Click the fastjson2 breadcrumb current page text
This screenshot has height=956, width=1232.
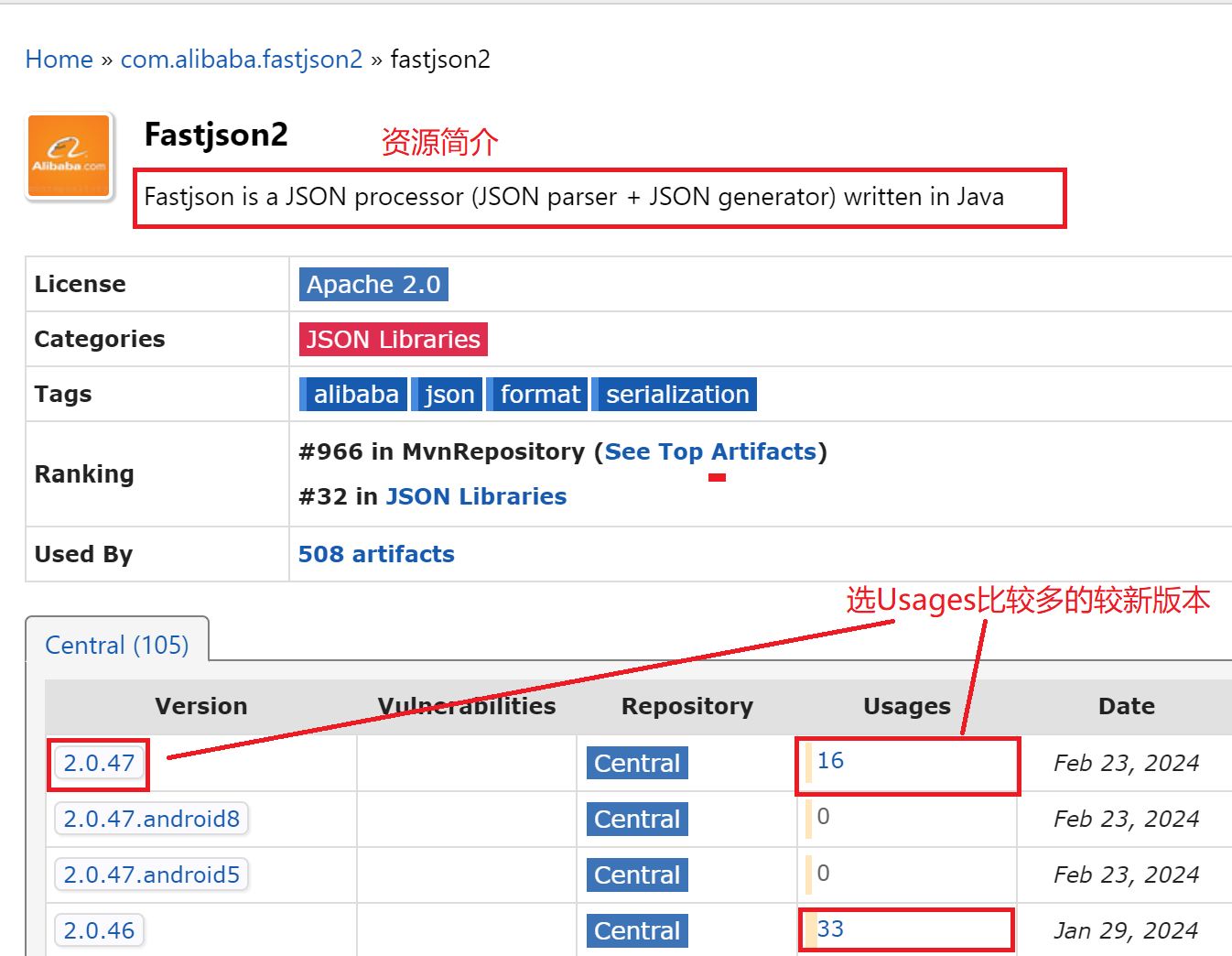tap(440, 60)
